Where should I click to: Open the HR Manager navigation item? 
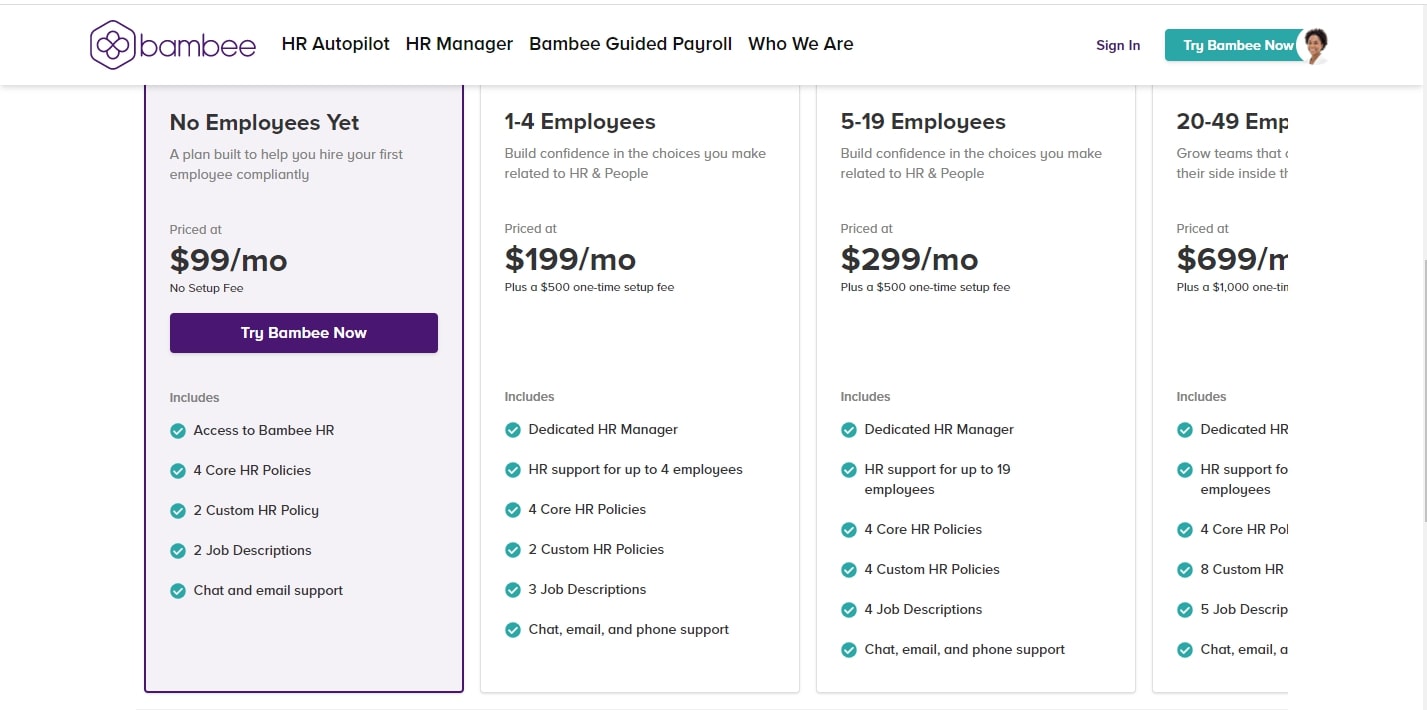pyautogui.click(x=459, y=44)
